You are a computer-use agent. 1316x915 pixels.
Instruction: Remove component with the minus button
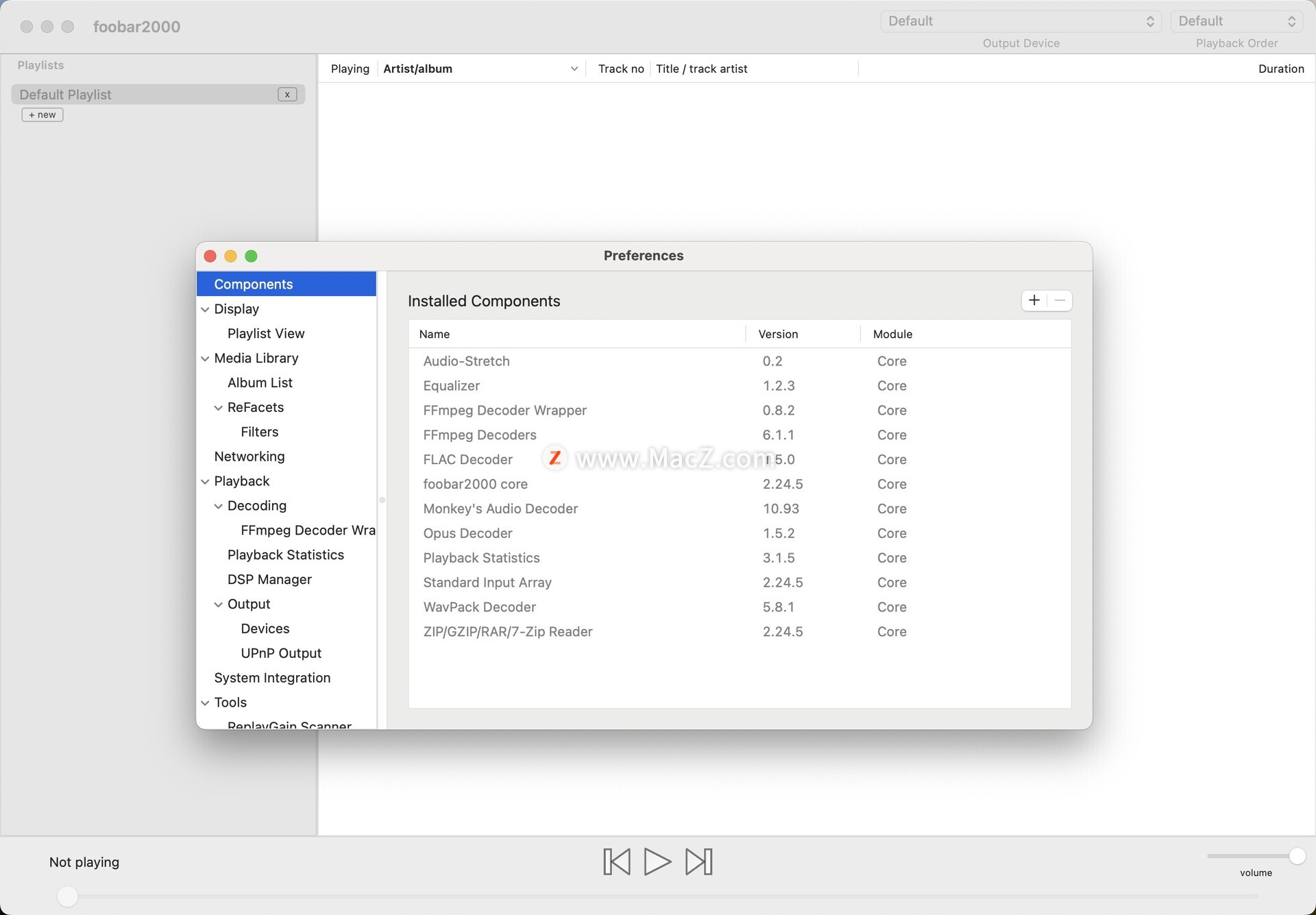[x=1060, y=300]
